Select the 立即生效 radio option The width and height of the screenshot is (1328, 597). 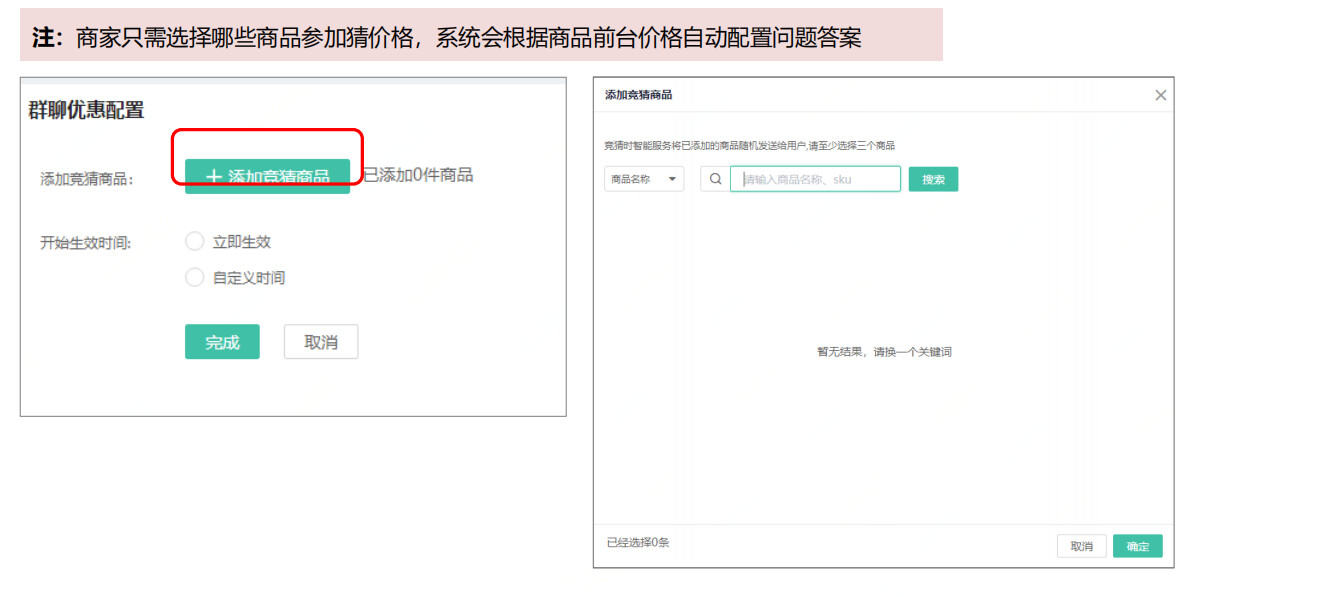pos(195,241)
